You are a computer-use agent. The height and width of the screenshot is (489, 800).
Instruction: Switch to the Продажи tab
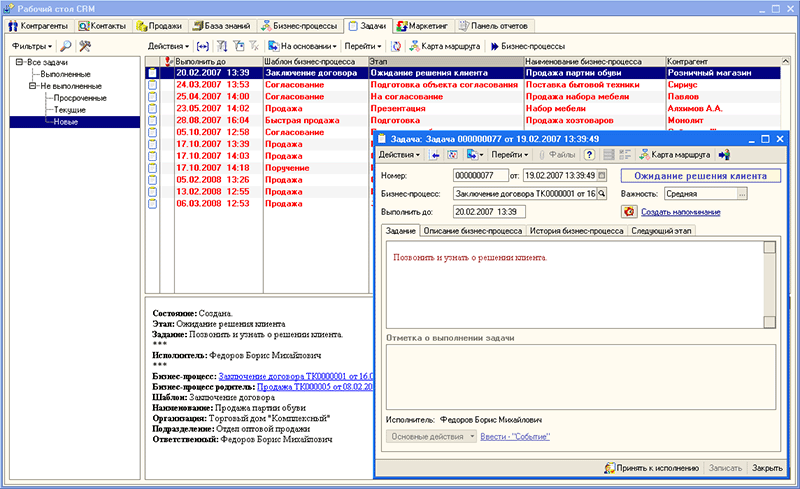coord(159,26)
